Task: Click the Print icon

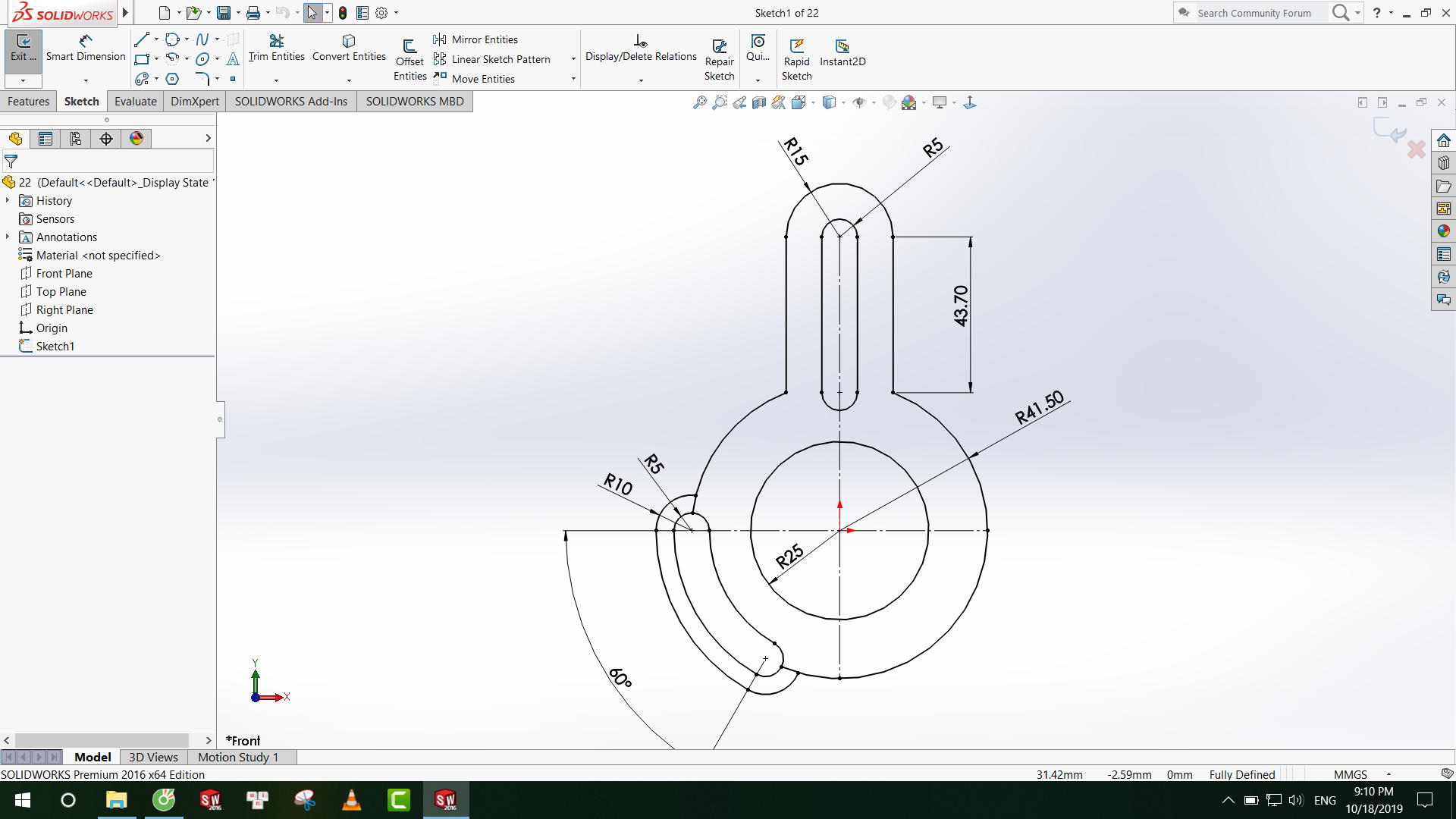Action: click(253, 13)
